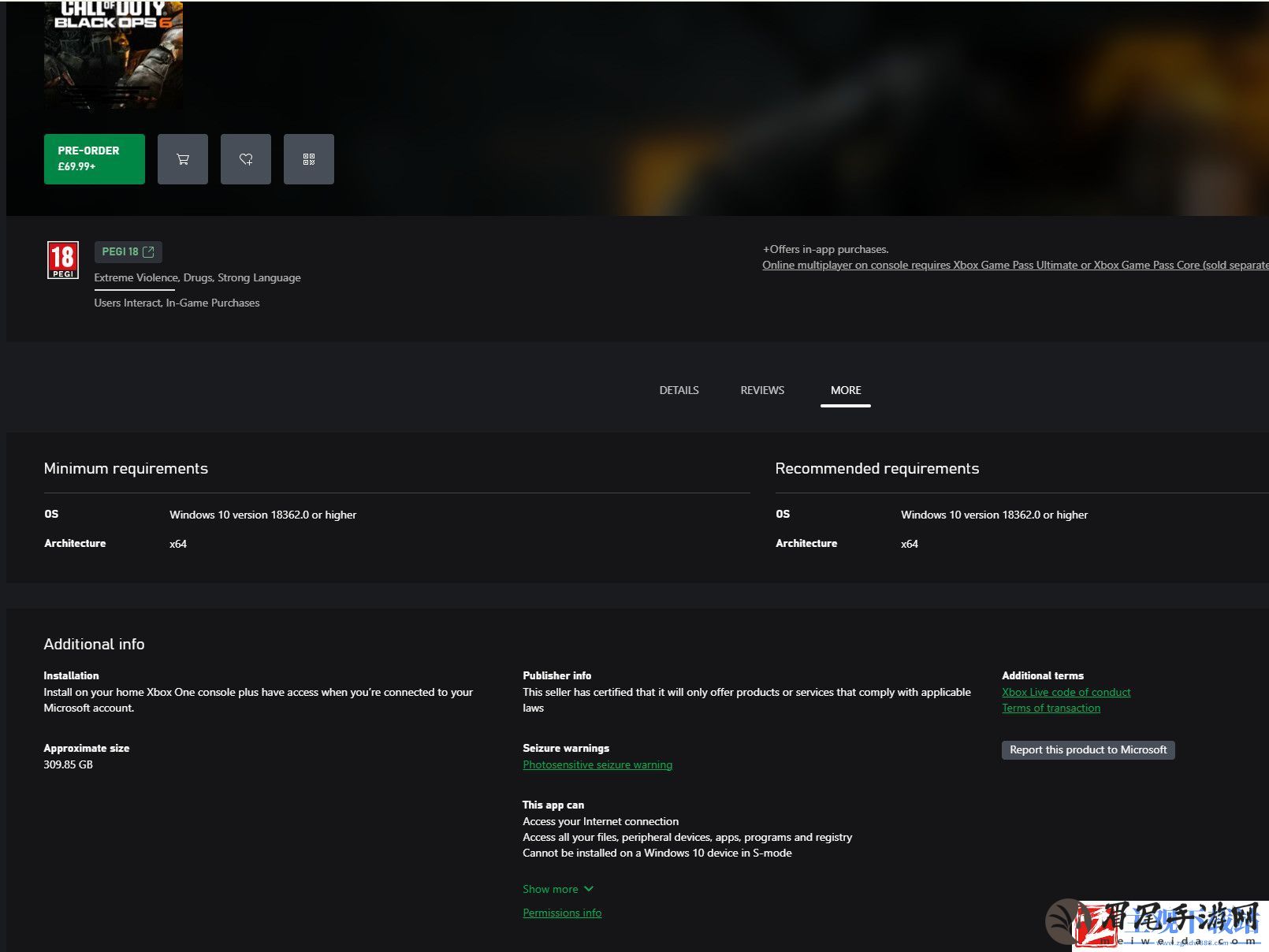Click 'Users Interact, In-Game Purchases' text

(177, 303)
